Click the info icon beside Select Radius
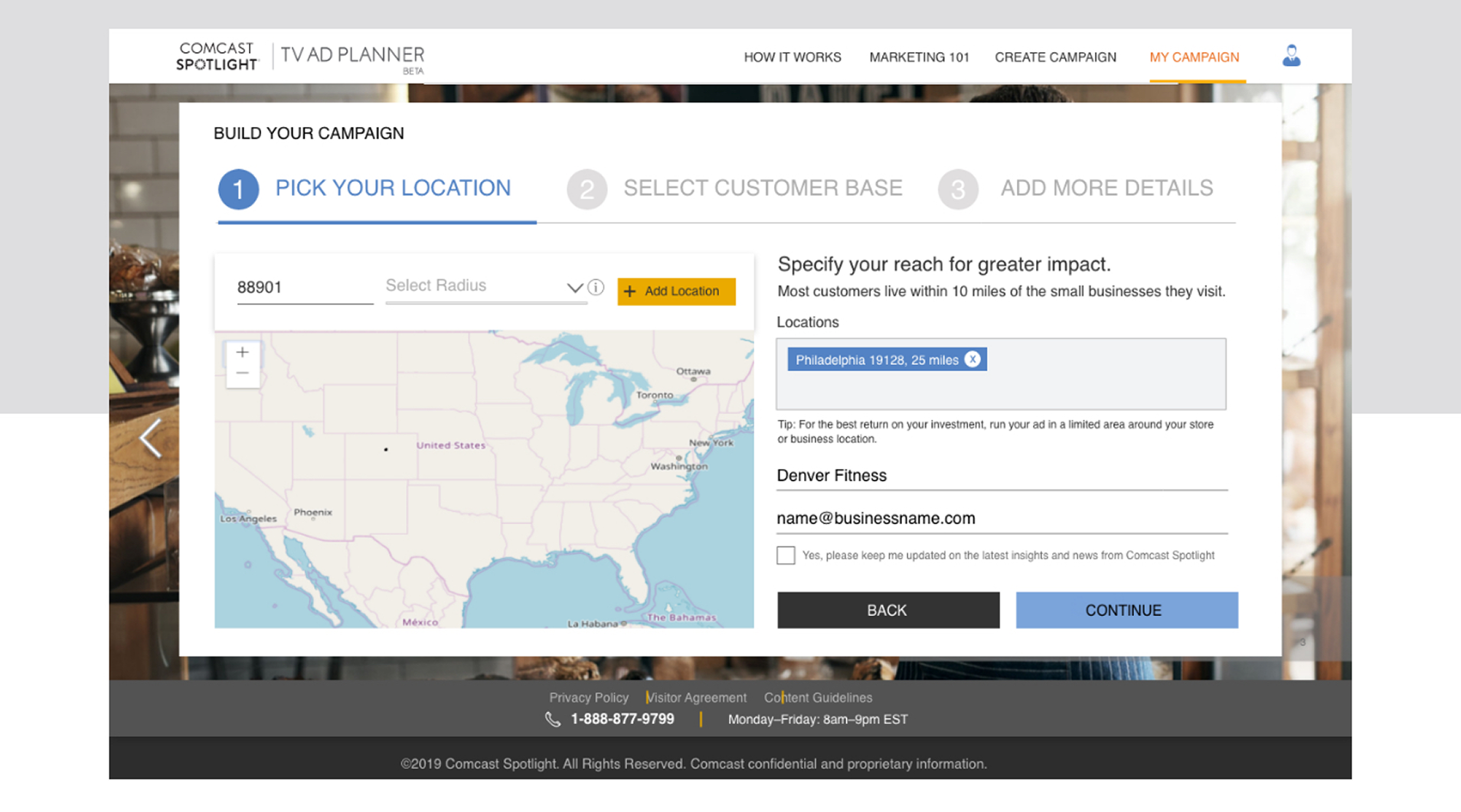This screenshot has width=1461, height=812. (596, 287)
